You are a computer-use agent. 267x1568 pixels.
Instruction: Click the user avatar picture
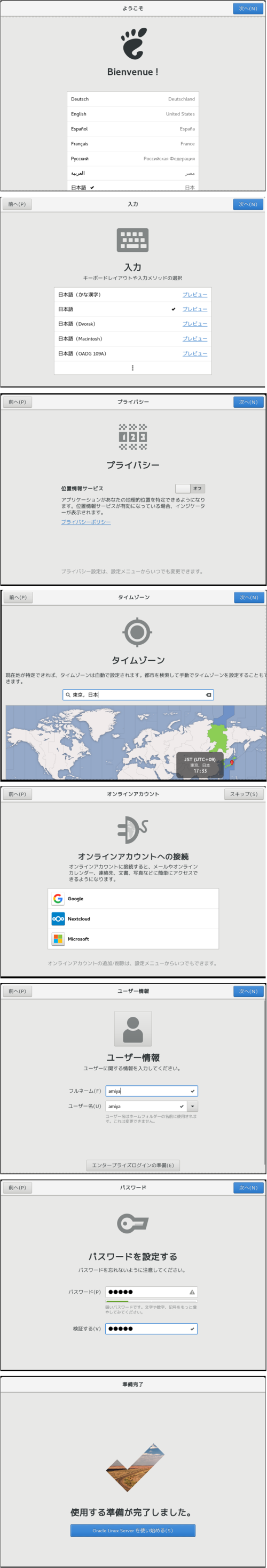pos(132,1029)
